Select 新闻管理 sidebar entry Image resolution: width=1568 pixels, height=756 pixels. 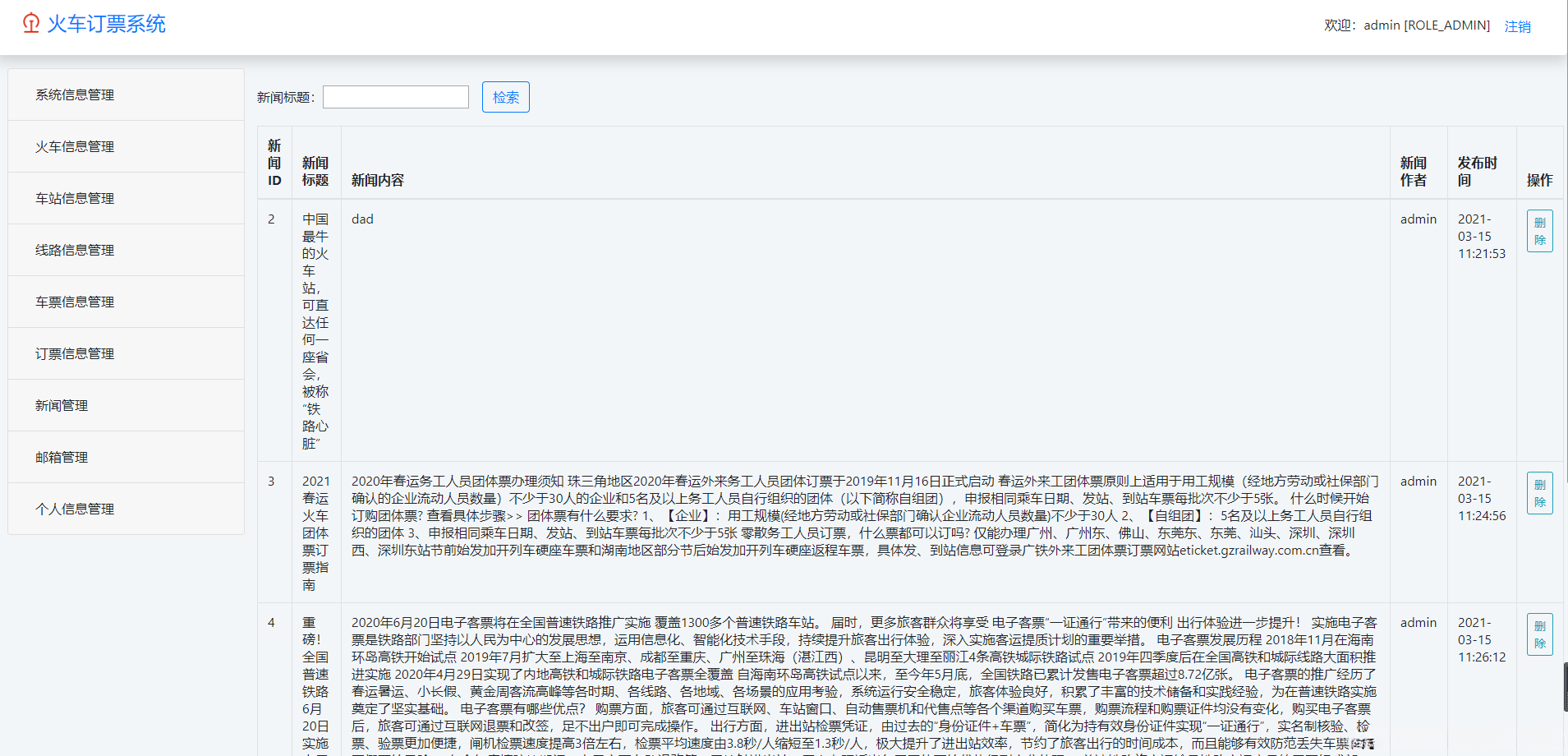(x=62, y=405)
